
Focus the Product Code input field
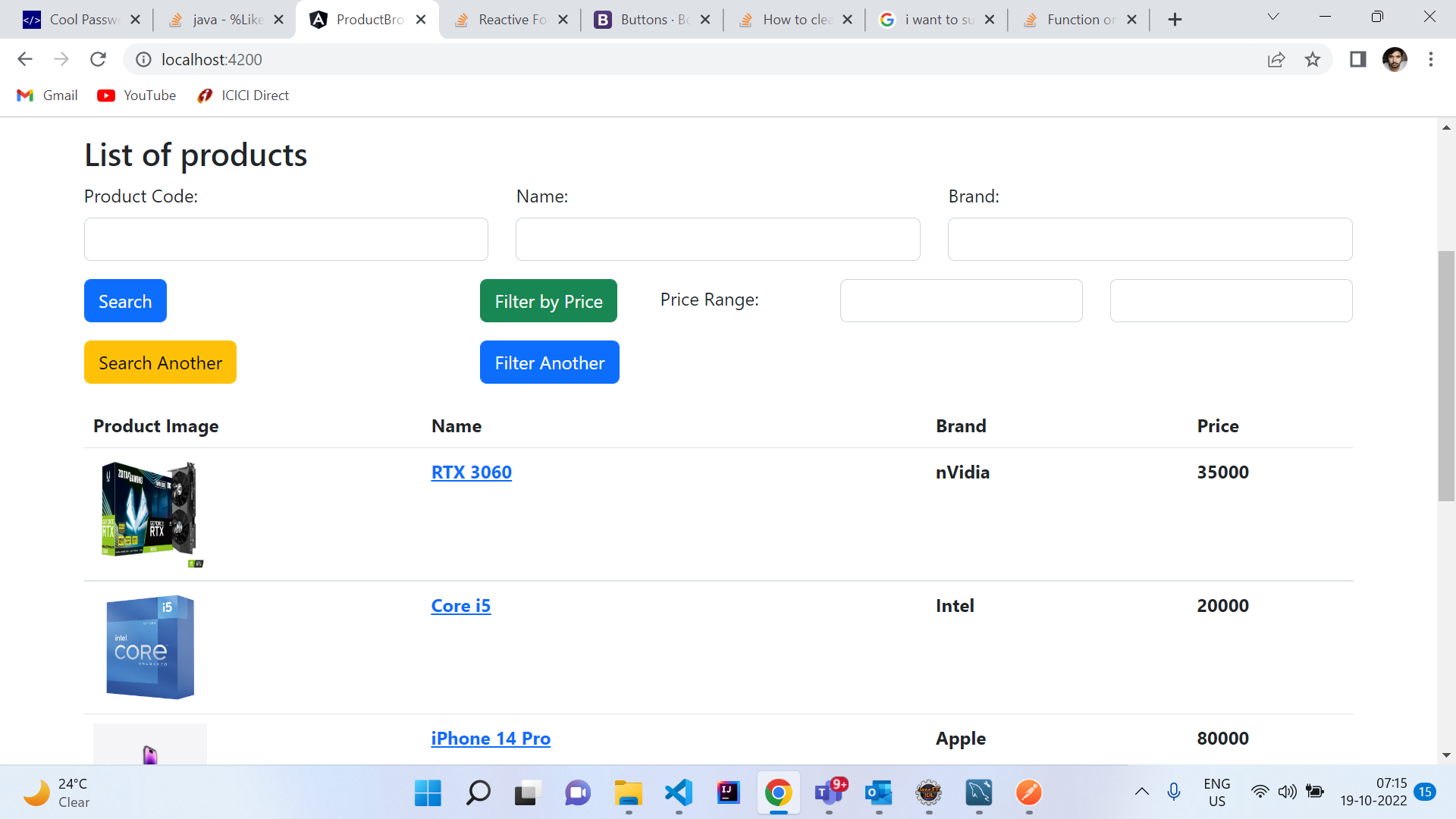pos(286,240)
